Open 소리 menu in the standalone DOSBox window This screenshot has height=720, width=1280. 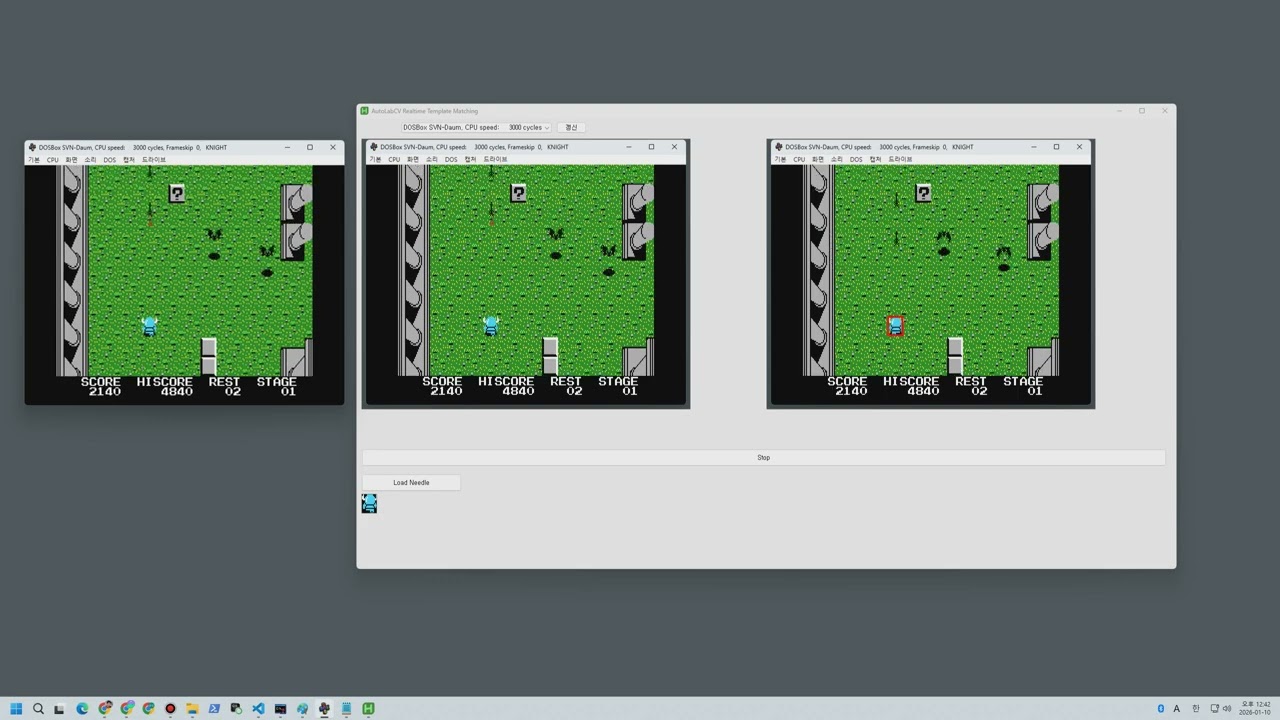point(90,160)
